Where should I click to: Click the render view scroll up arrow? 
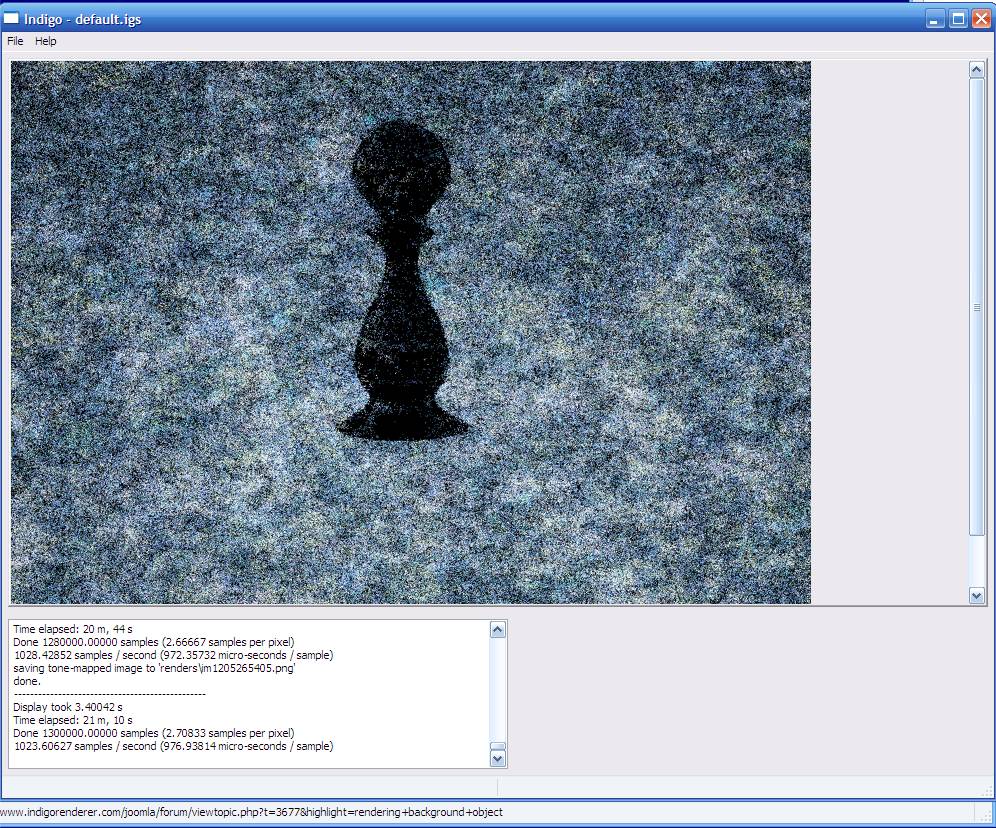click(x=977, y=69)
